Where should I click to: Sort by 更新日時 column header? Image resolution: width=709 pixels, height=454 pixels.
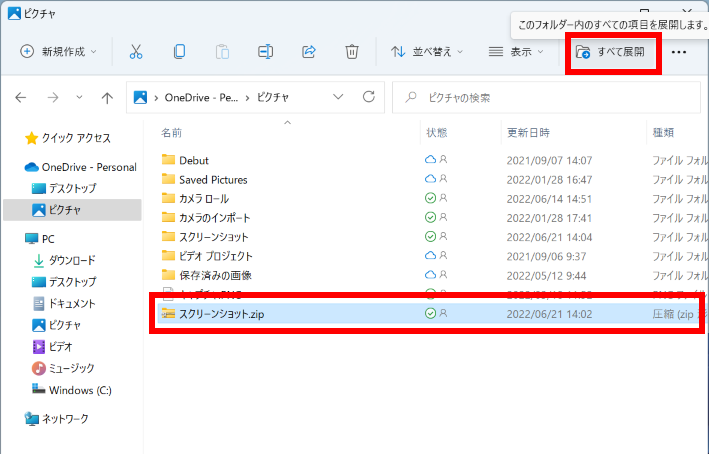click(x=528, y=133)
